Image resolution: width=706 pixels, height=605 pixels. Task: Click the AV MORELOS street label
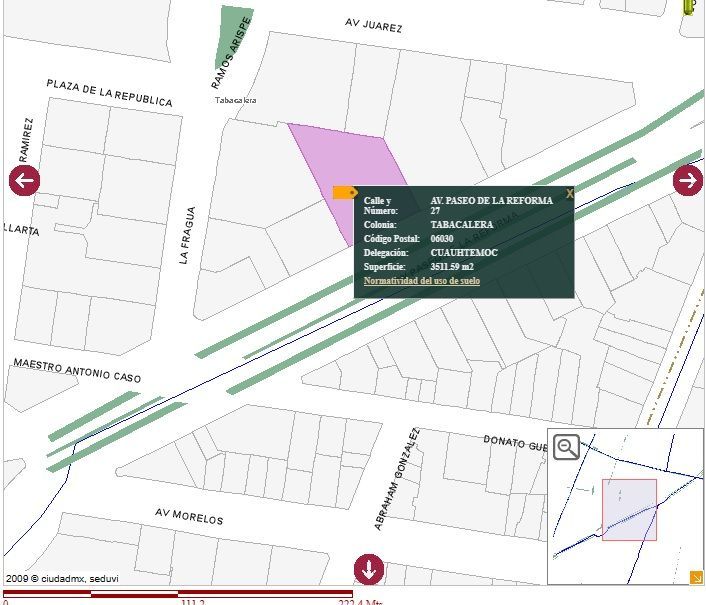[x=189, y=516]
